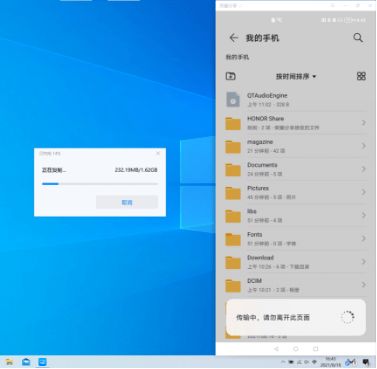Expand the Documents row chevron
The height and width of the screenshot is (369, 377).
[x=363, y=169]
